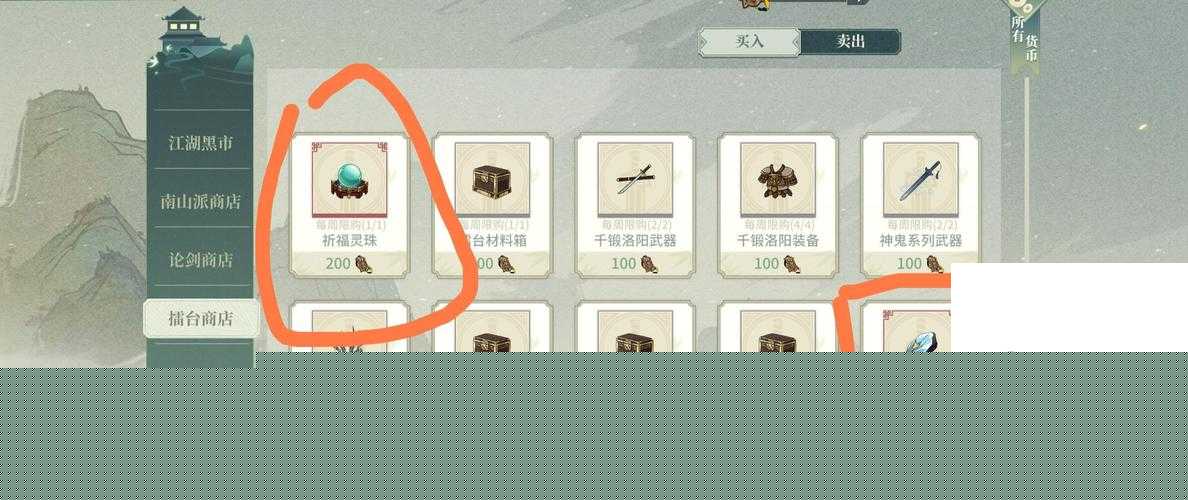Select the 千锻洛阳武器 swords icon

pyautogui.click(x=635, y=180)
